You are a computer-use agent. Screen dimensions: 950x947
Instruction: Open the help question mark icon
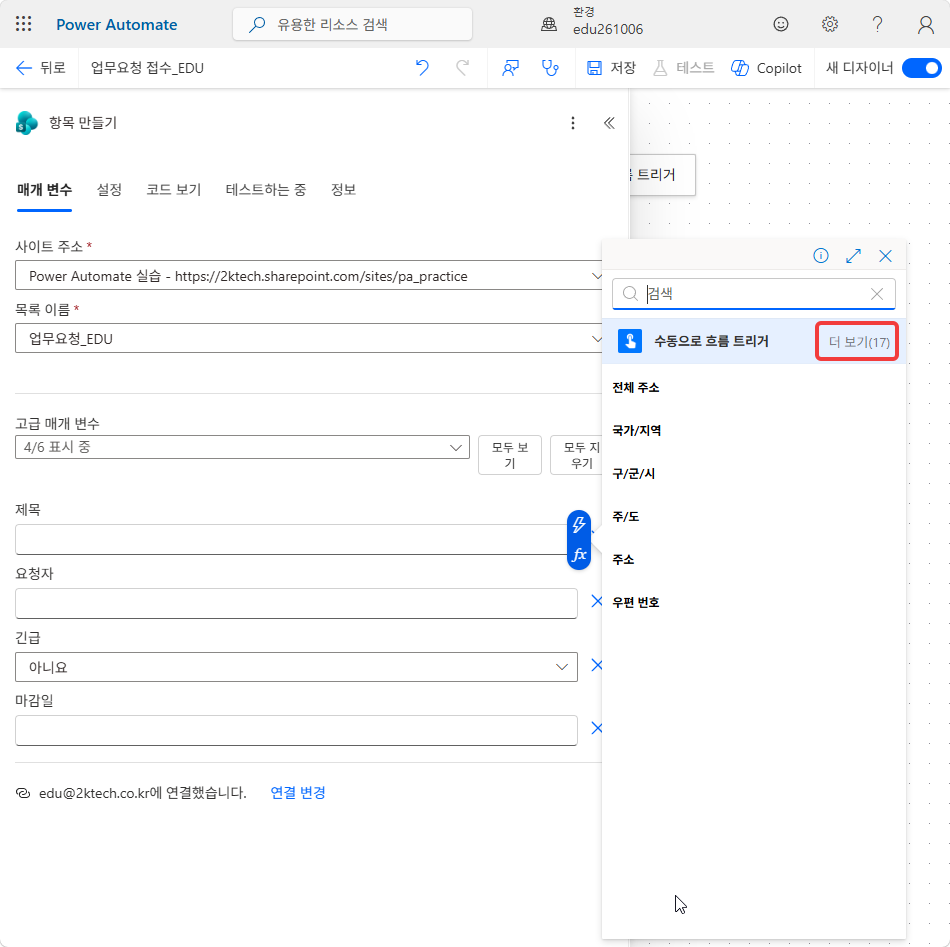pyautogui.click(x=877, y=24)
